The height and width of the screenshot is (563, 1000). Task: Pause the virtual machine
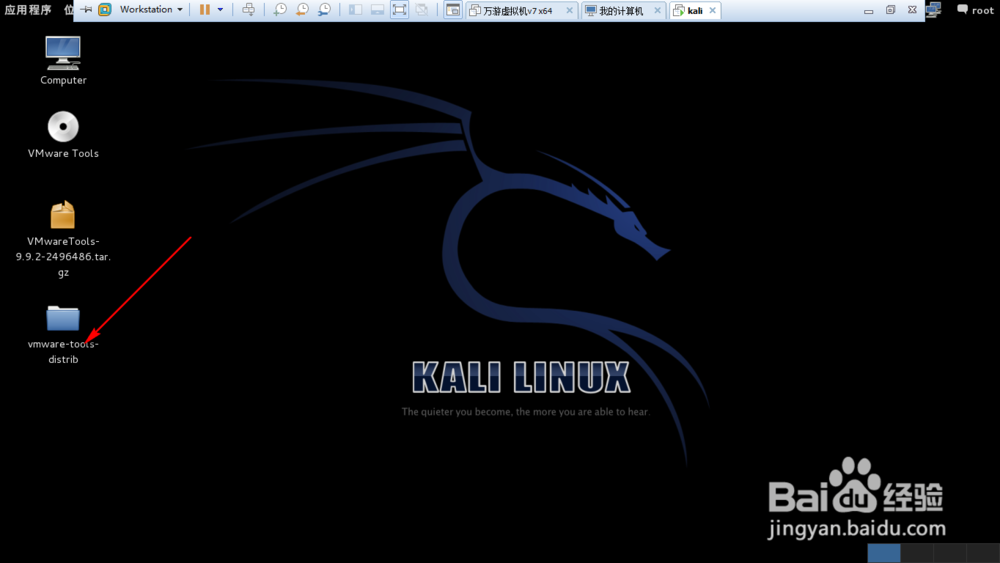click(x=205, y=10)
